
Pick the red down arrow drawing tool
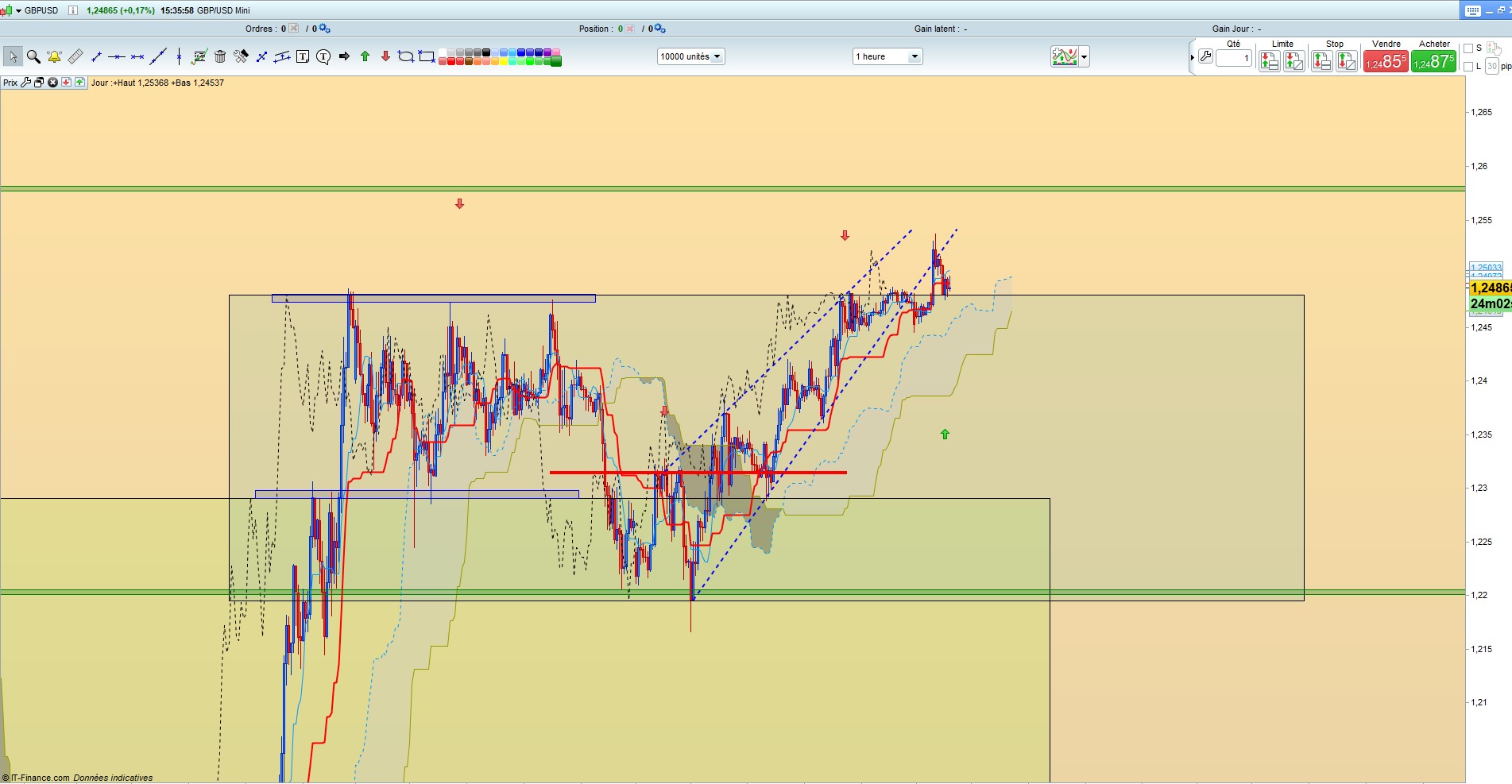pyautogui.click(x=385, y=56)
